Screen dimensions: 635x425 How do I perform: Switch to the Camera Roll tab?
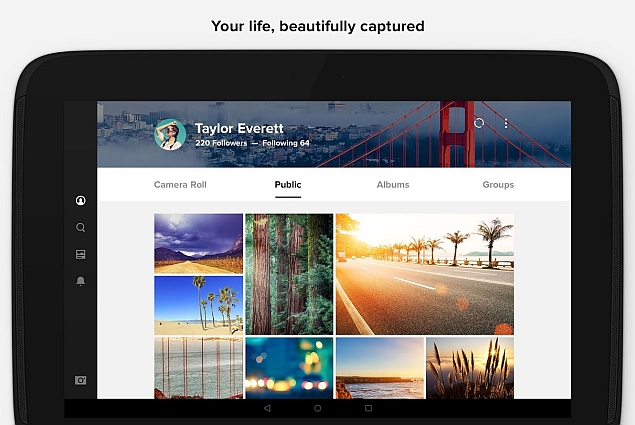click(x=180, y=185)
